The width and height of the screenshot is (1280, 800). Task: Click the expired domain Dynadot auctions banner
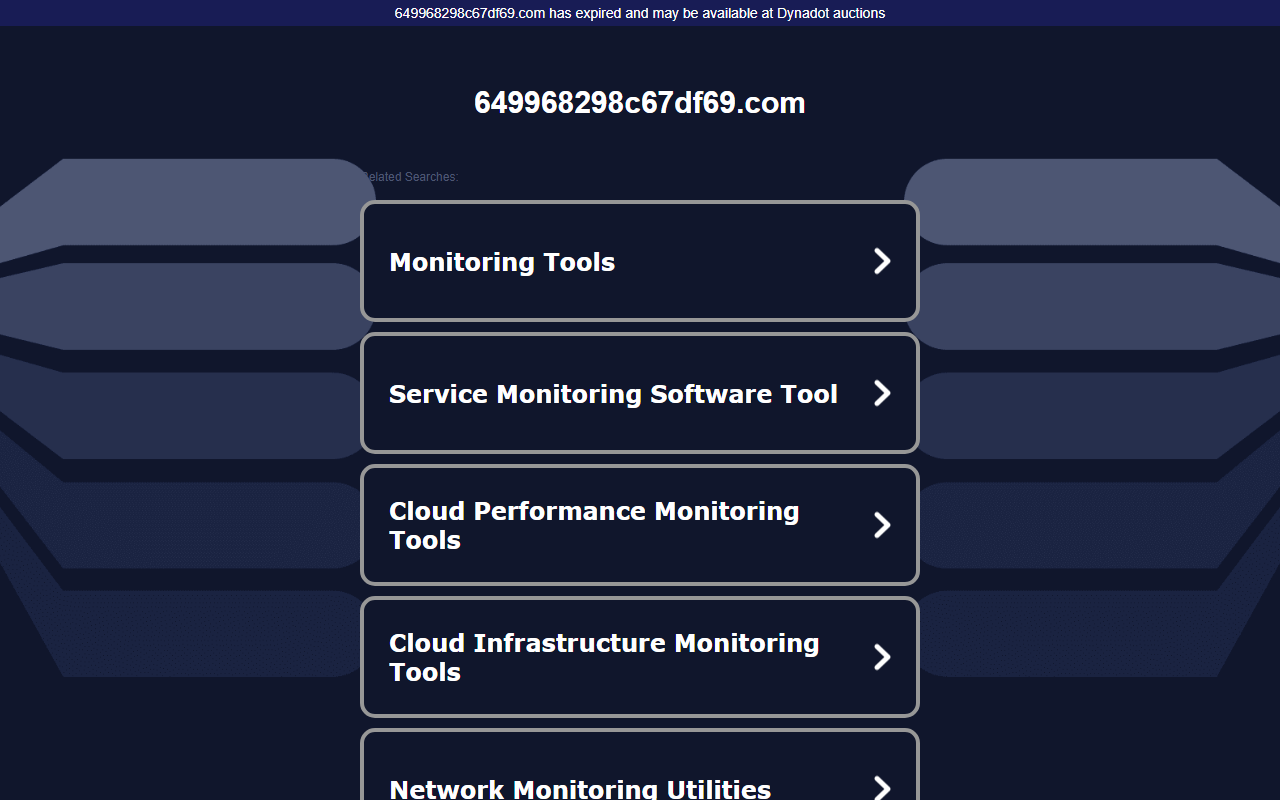coord(640,13)
